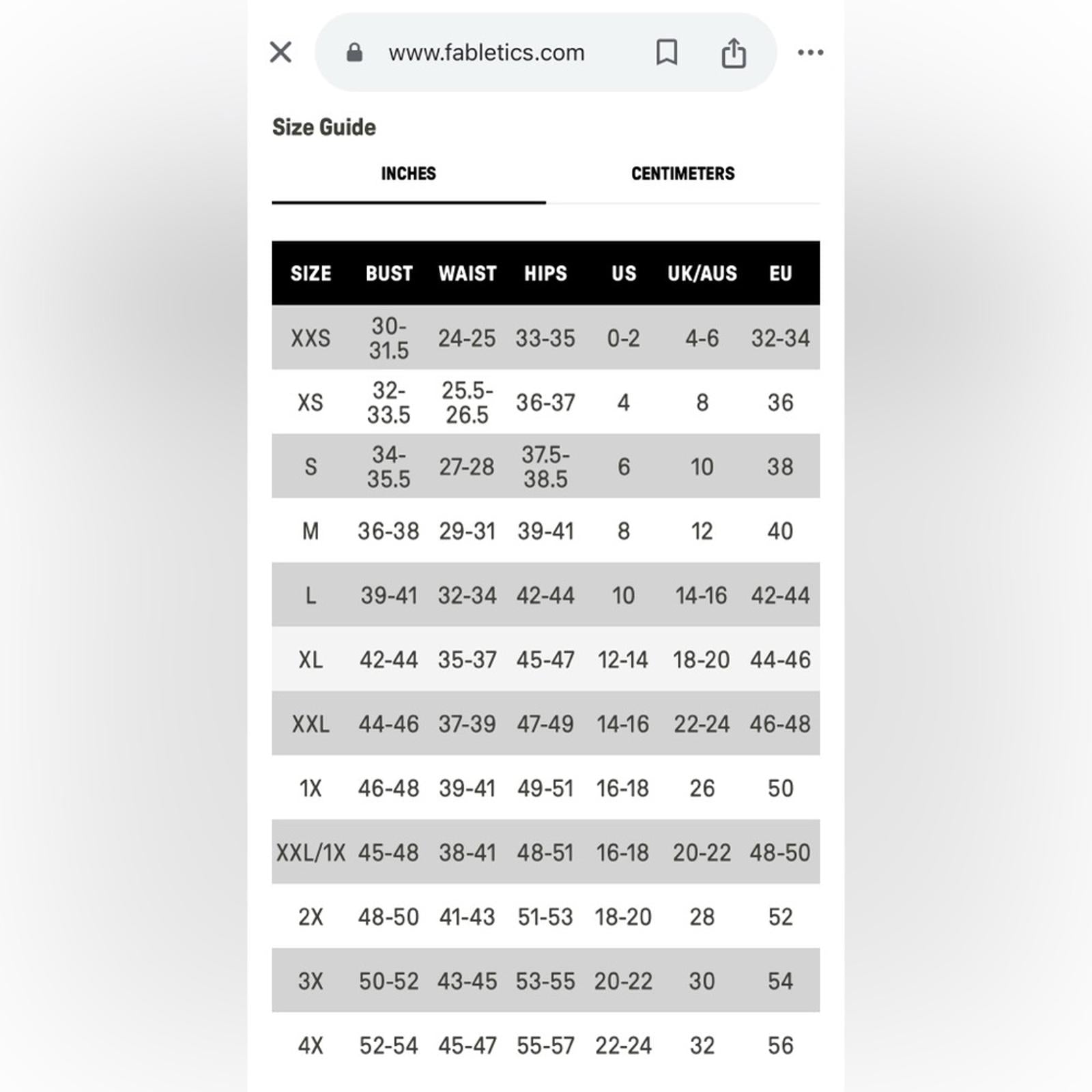Tap the bookmark icon in address bar
Image resolution: width=1092 pixels, height=1092 pixels.
[667, 52]
